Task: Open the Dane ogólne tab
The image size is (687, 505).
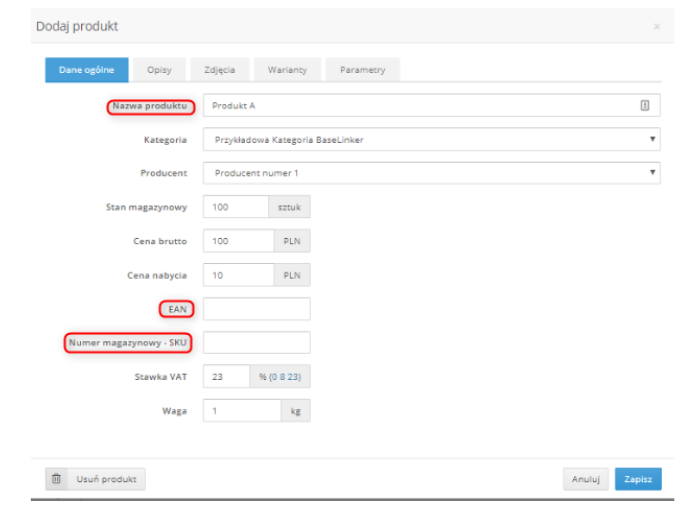Action: (x=87, y=70)
